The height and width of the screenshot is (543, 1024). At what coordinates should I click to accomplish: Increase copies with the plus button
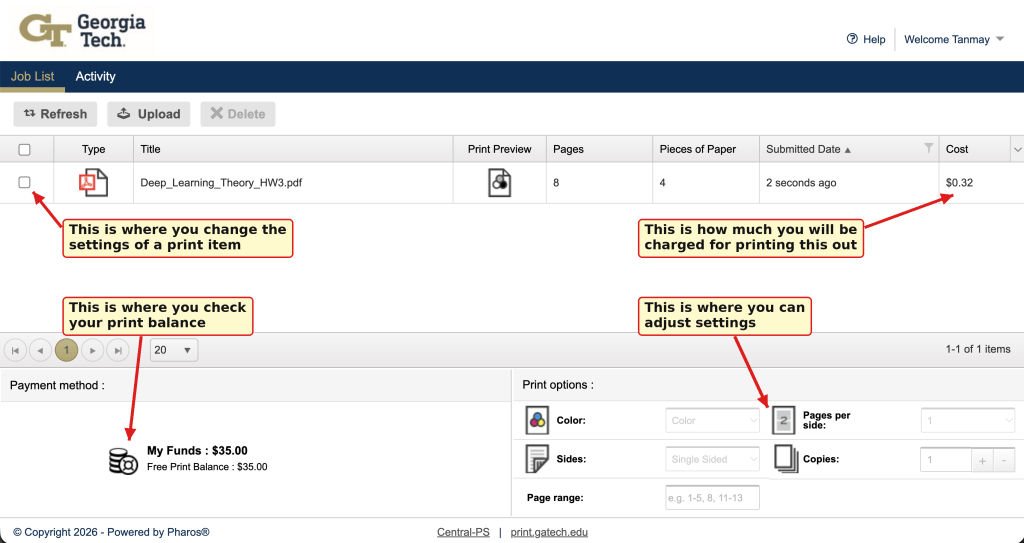click(x=982, y=459)
